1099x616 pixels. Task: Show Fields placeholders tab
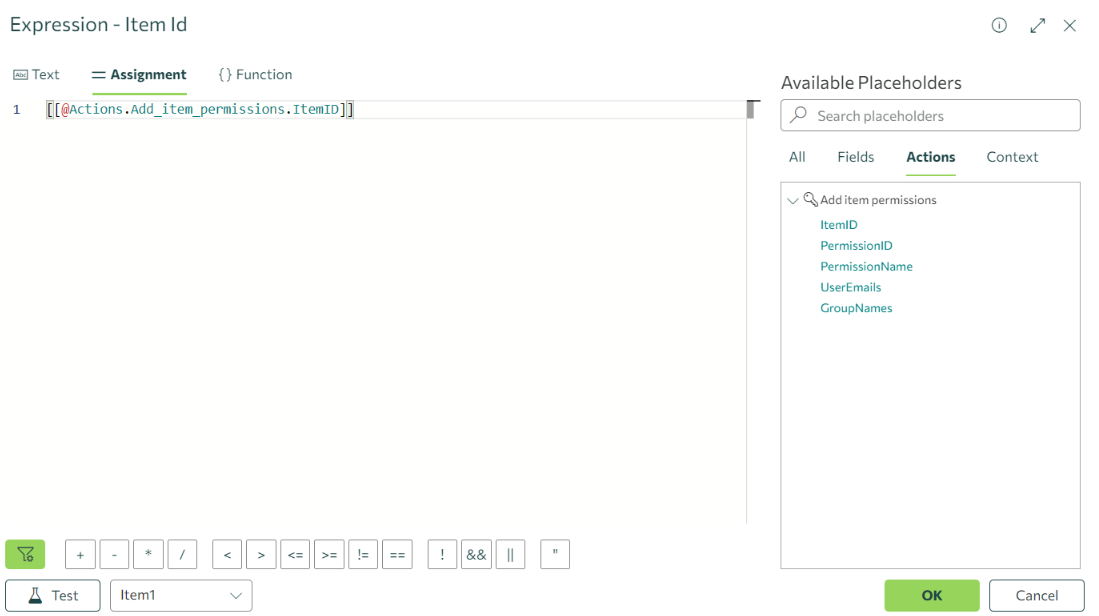[x=856, y=157]
